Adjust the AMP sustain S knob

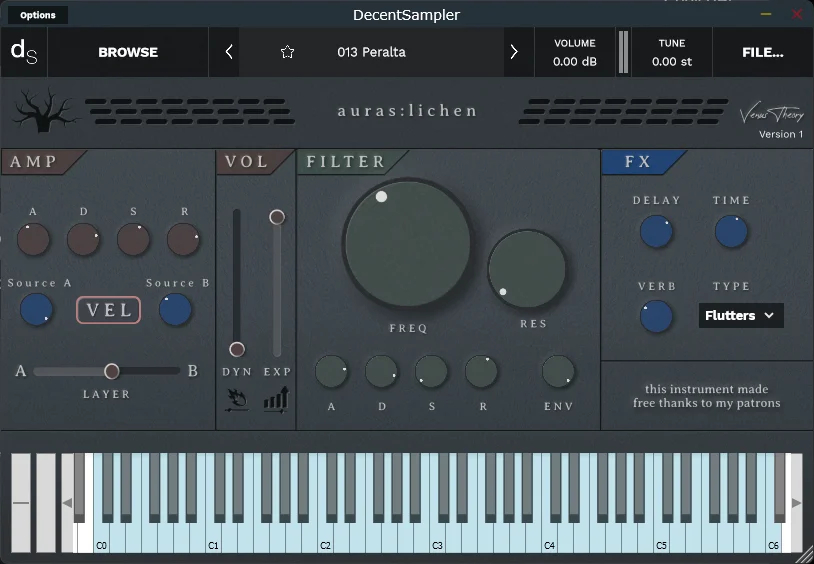(133, 239)
